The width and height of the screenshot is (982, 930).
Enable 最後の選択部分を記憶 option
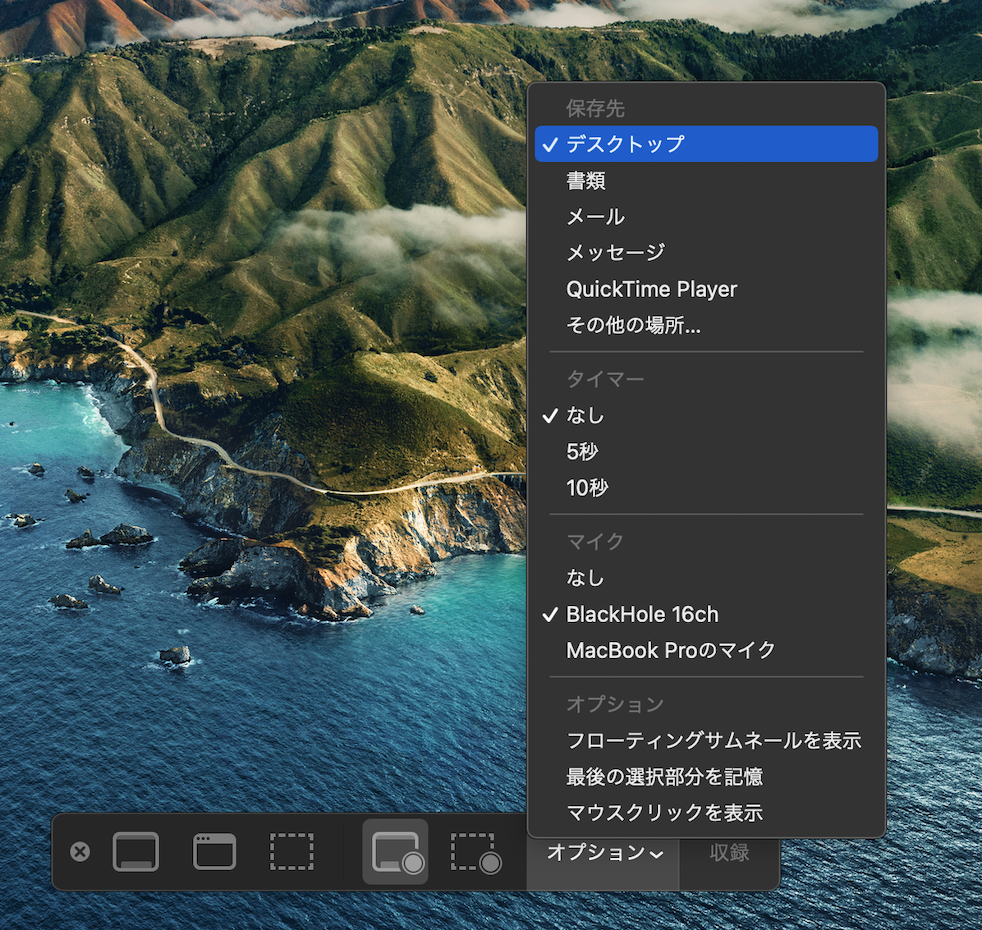[x=665, y=777]
